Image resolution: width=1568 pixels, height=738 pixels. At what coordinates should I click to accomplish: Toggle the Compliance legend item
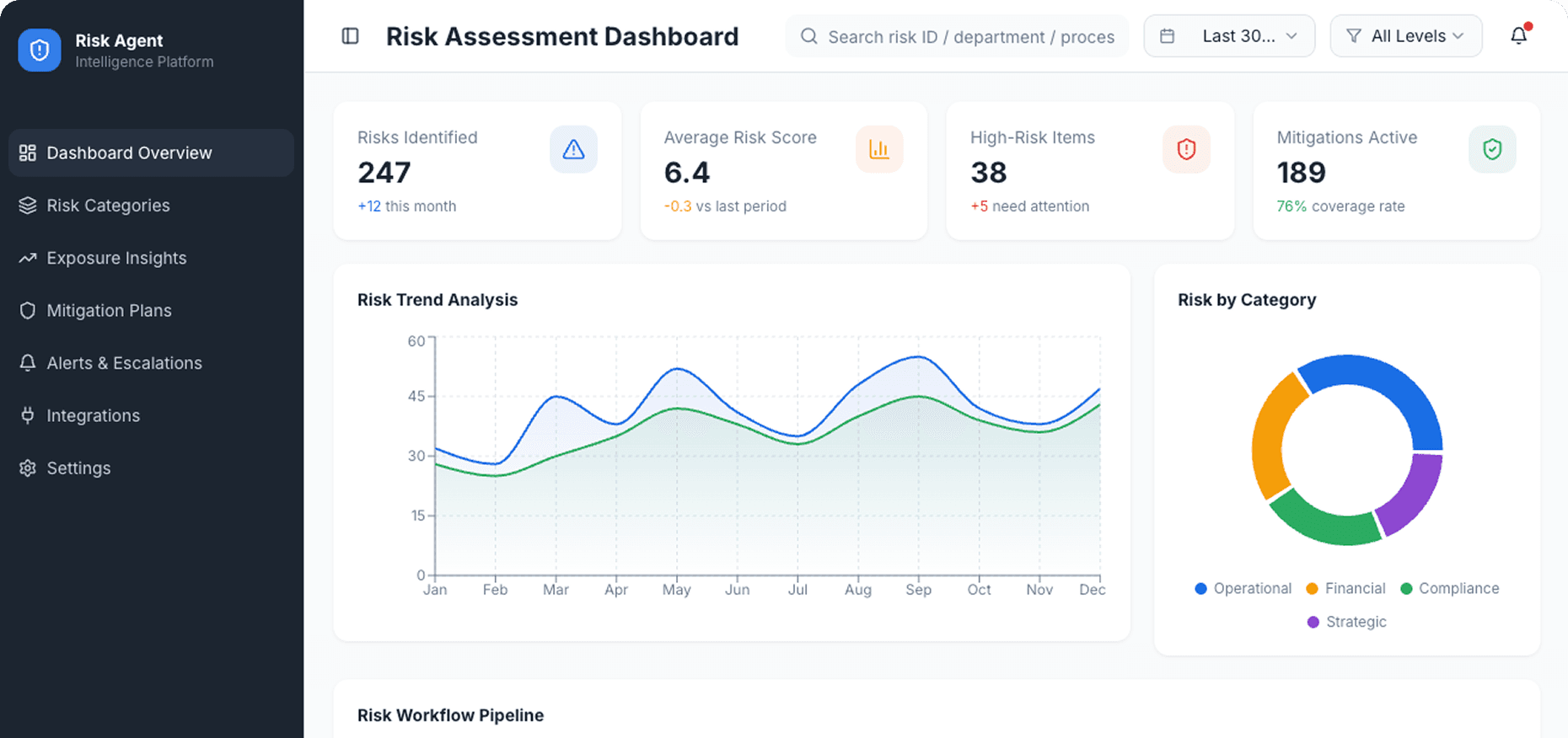(1449, 589)
